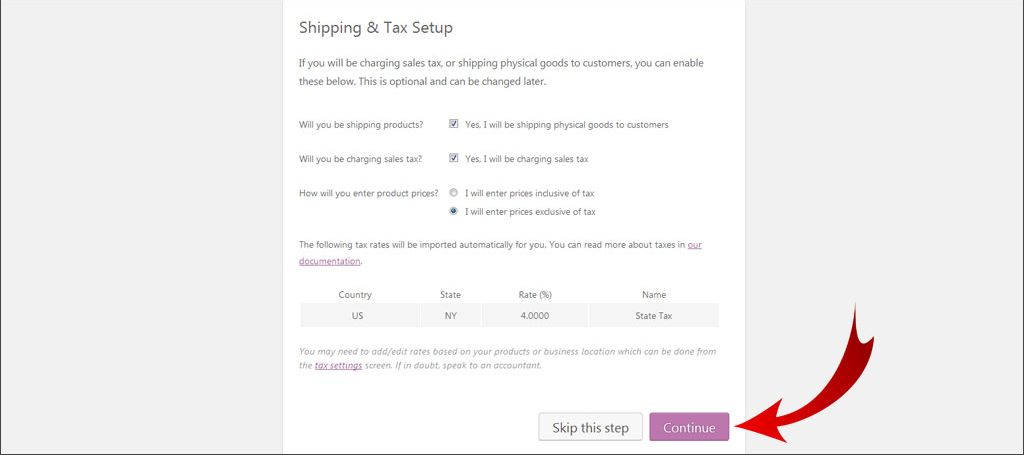Click the State column header
The width and height of the screenshot is (1024, 455).
tap(450, 295)
